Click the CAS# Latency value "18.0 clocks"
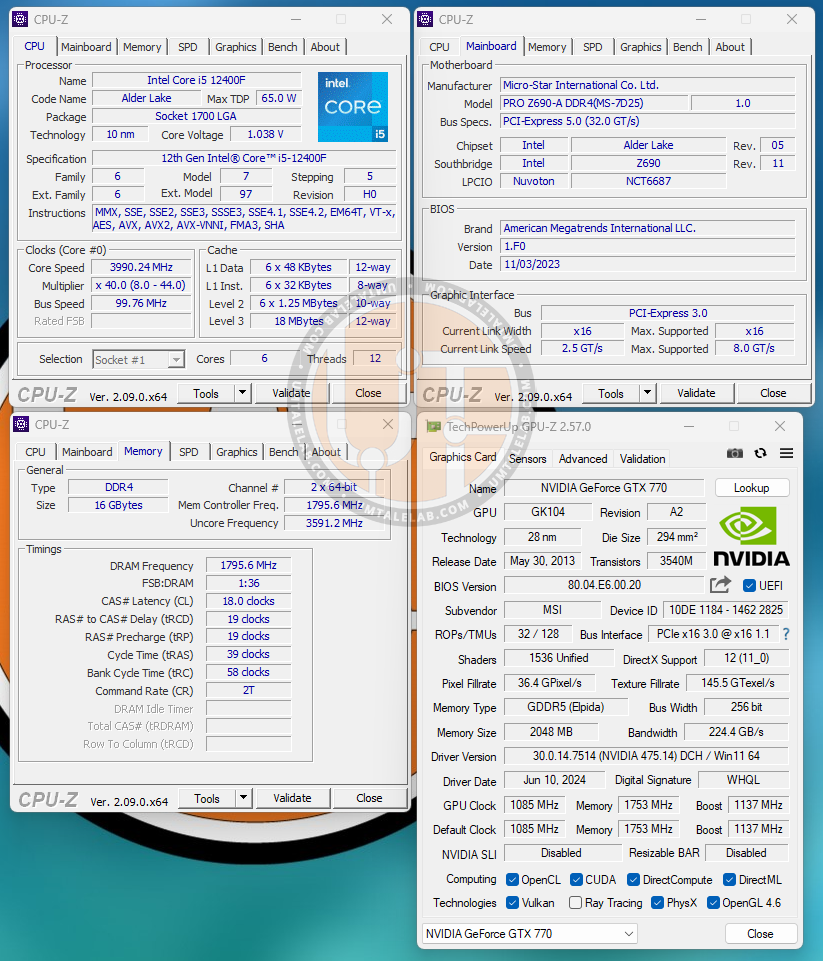This screenshot has height=961, width=823. tap(248, 601)
